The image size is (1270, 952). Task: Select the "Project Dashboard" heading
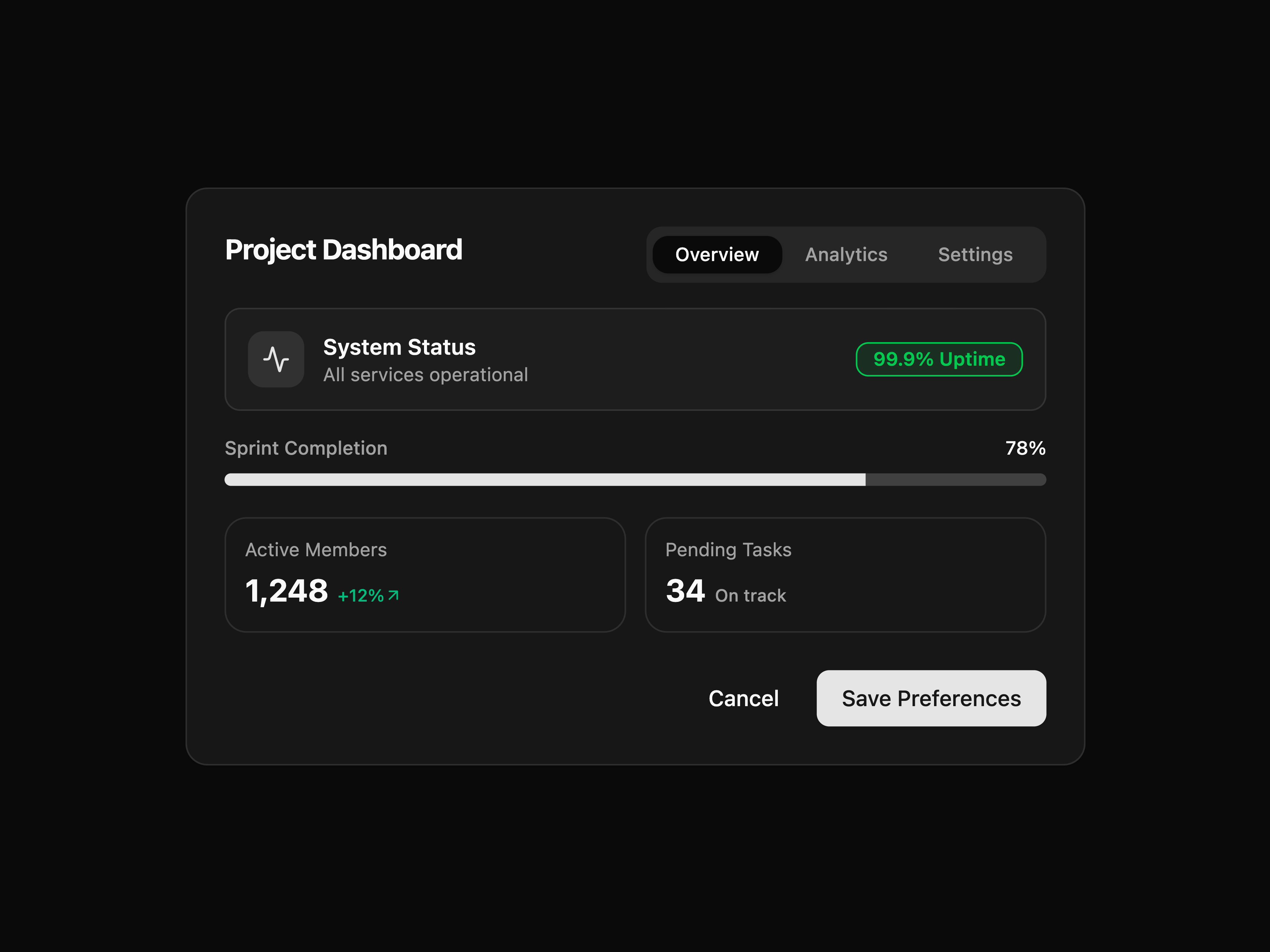[343, 250]
